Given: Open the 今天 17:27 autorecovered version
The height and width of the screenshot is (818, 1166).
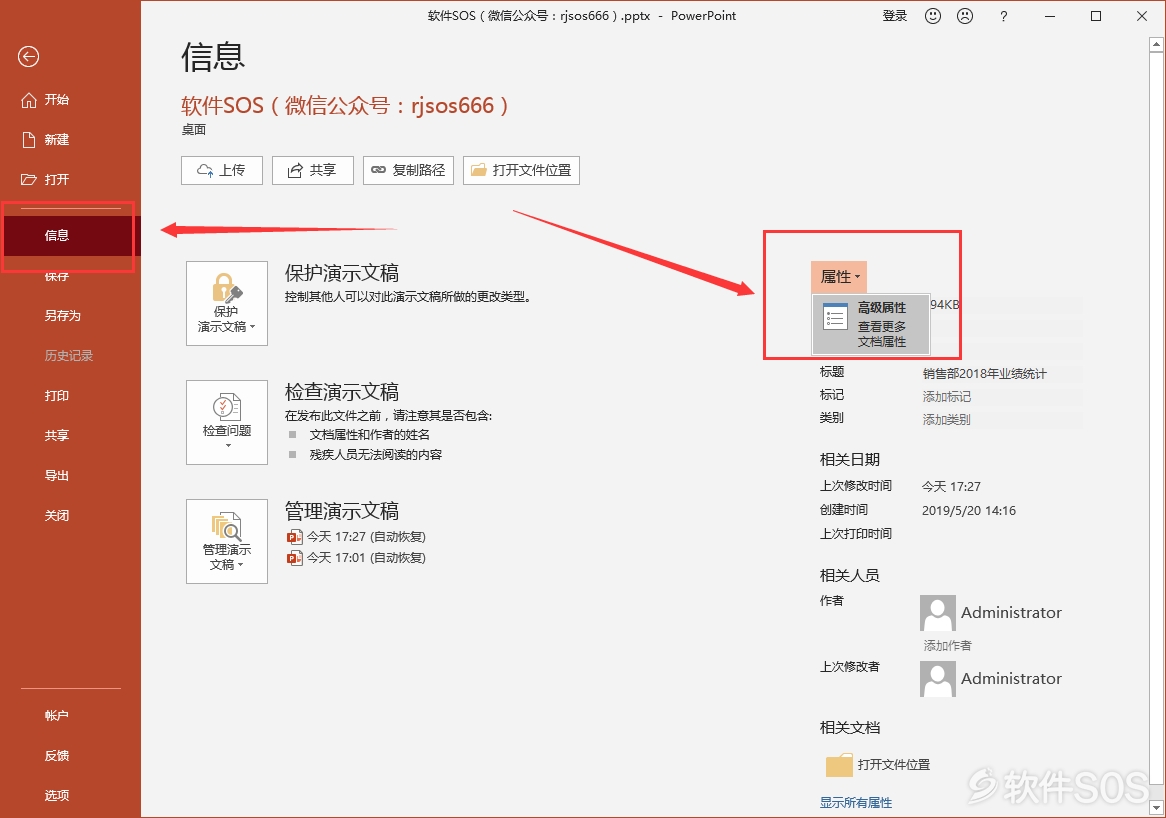Looking at the screenshot, I should [357, 536].
